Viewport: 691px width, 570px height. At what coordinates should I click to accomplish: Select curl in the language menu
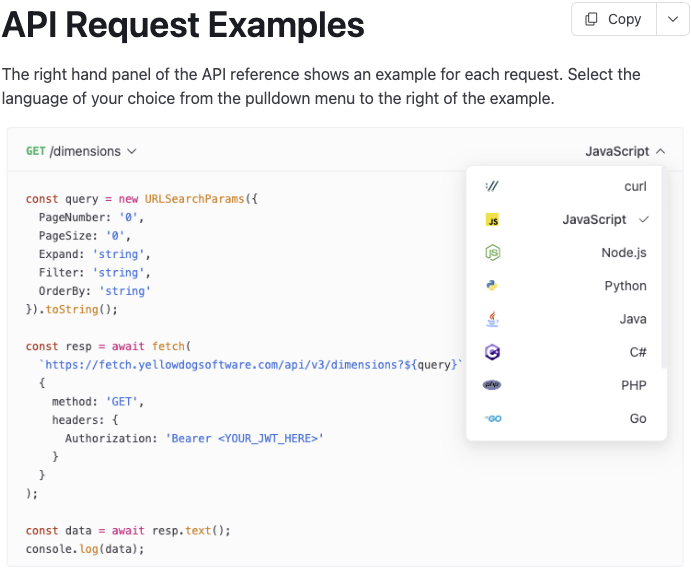(x=566, y=186)
